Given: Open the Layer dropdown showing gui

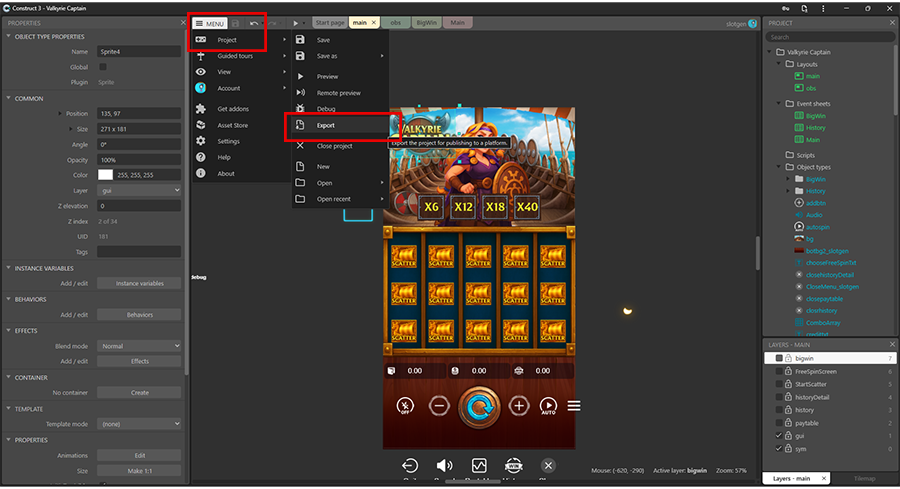Looking at the screenshot, I should click(139, 190).
